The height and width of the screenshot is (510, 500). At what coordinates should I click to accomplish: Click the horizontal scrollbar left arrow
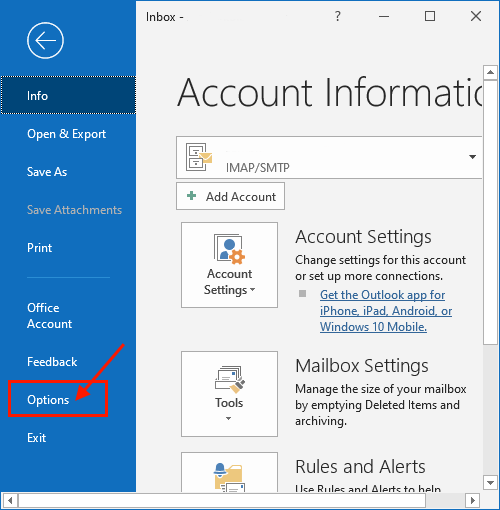pos(10,500)
